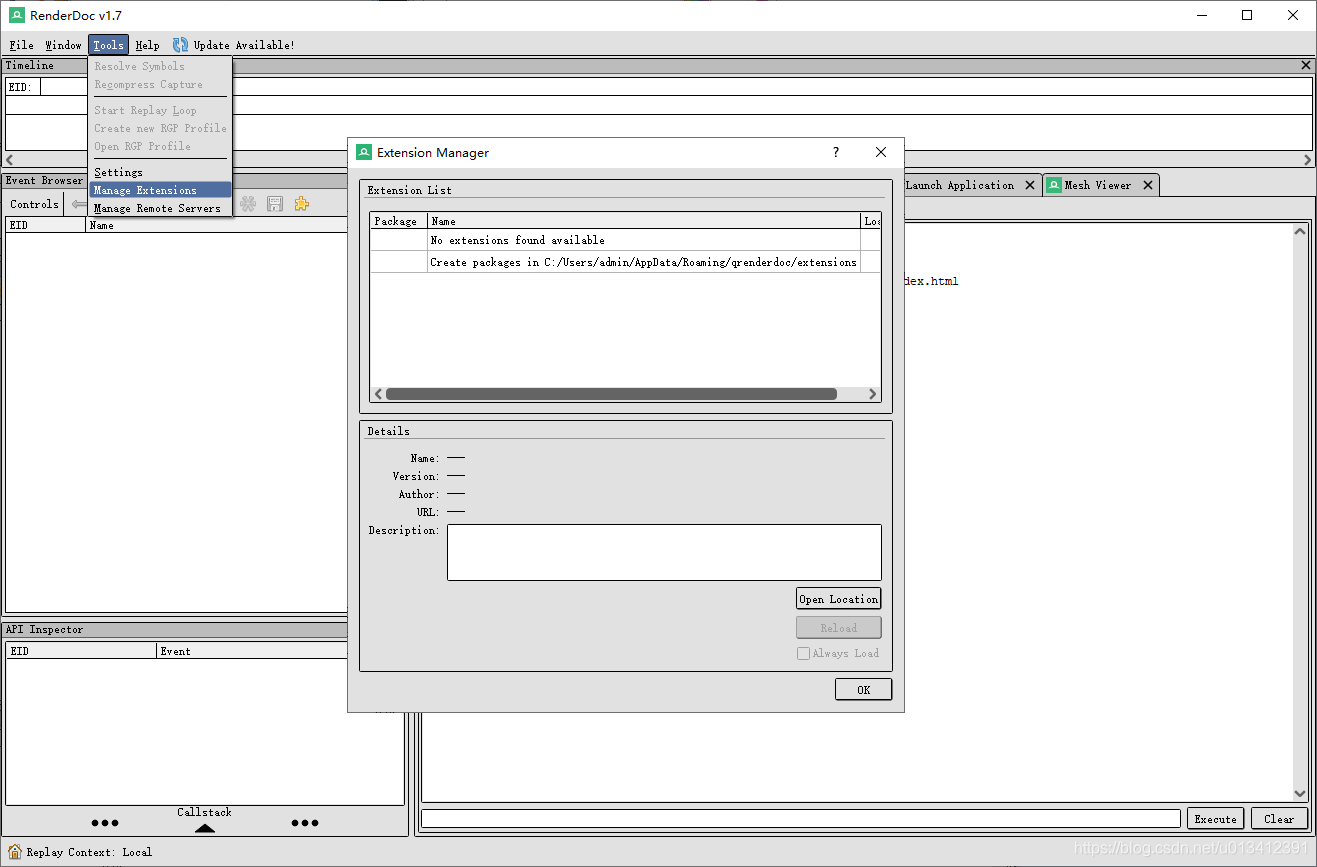The width and height of the screenshot is (1317, 867).
Task: Click the output pane scroll-up arrow
Action: (x=1300, y=231)
